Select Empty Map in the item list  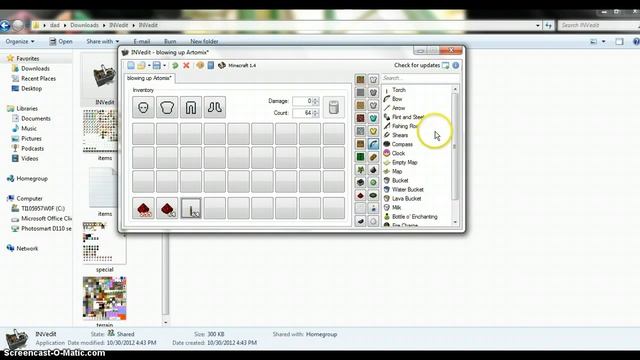404,162
